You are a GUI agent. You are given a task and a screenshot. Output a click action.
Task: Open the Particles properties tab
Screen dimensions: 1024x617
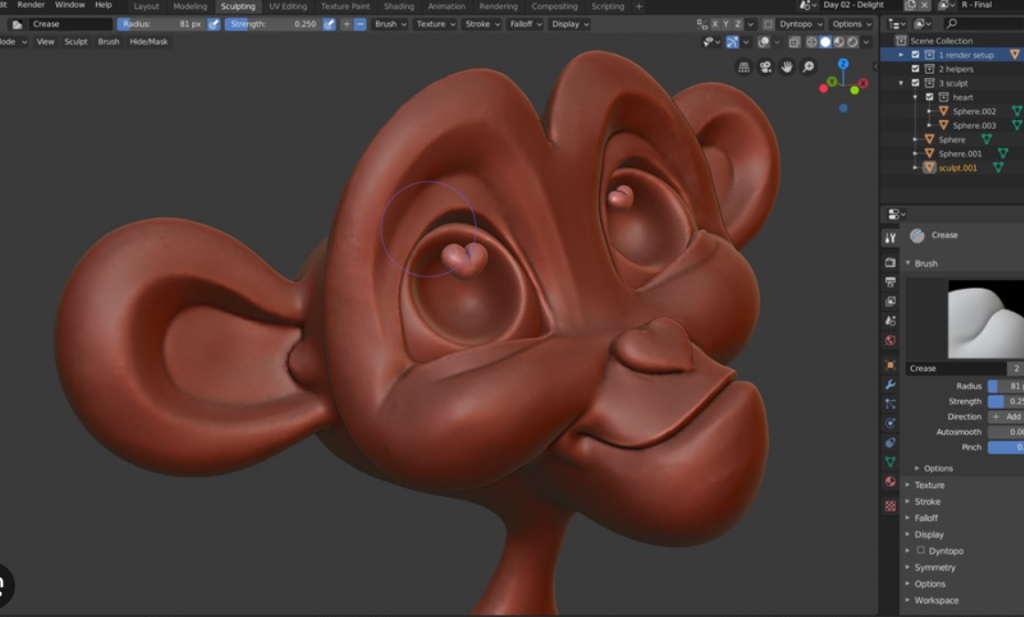(x=890, y=404)
